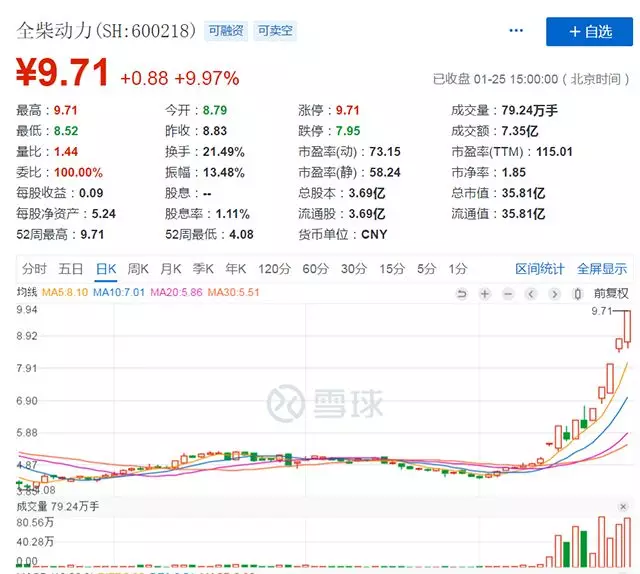Toggle the candlestick style icon
This screenshot has height=574, width=640.
coord(578,294)
